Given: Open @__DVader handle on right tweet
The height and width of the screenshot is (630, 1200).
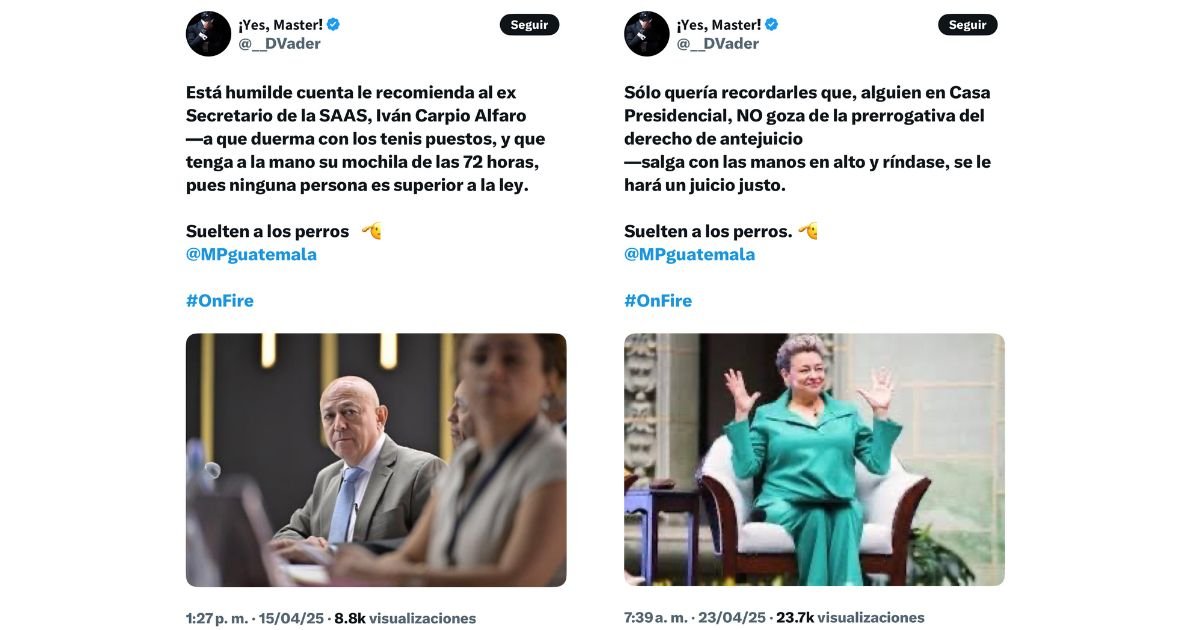Looking at the screenshot, I should click(717, 44).
